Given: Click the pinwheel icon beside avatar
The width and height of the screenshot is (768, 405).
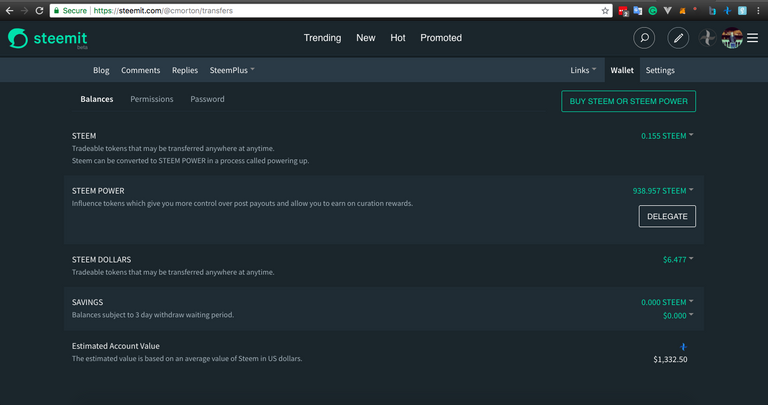Looking at the screenshot, I should click(707, 38).
